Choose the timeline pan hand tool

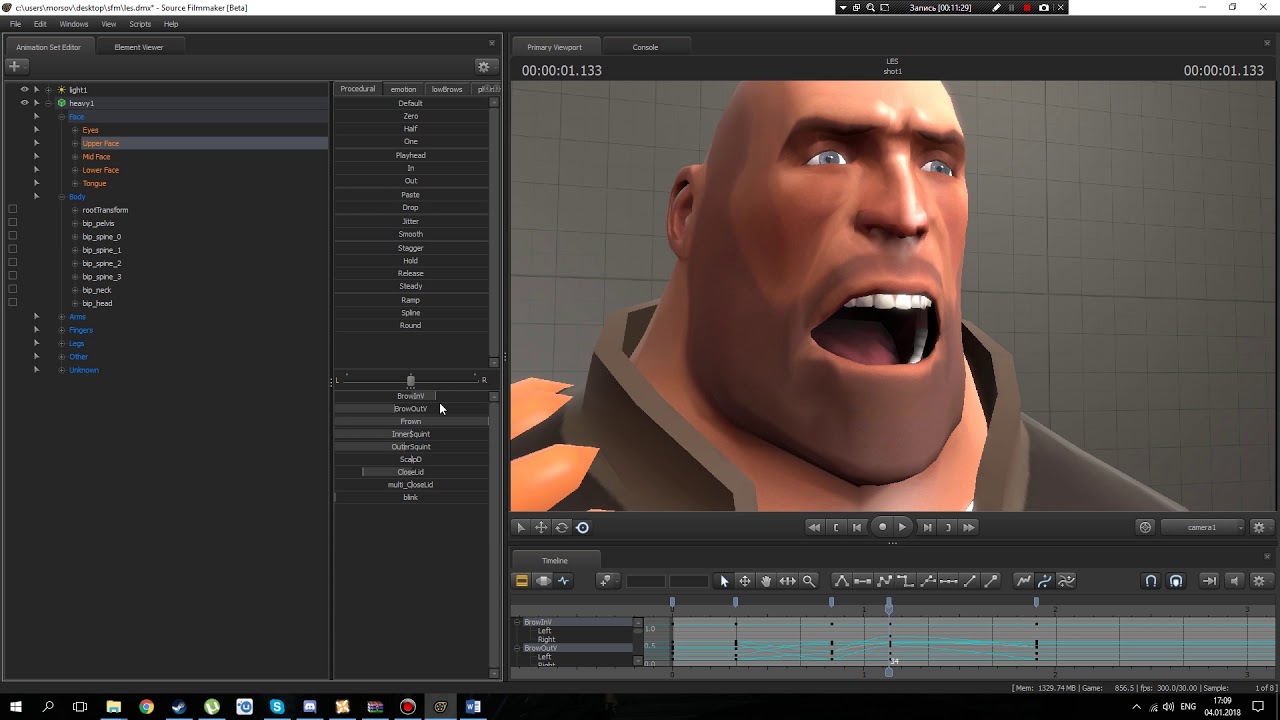coord(766,581)
